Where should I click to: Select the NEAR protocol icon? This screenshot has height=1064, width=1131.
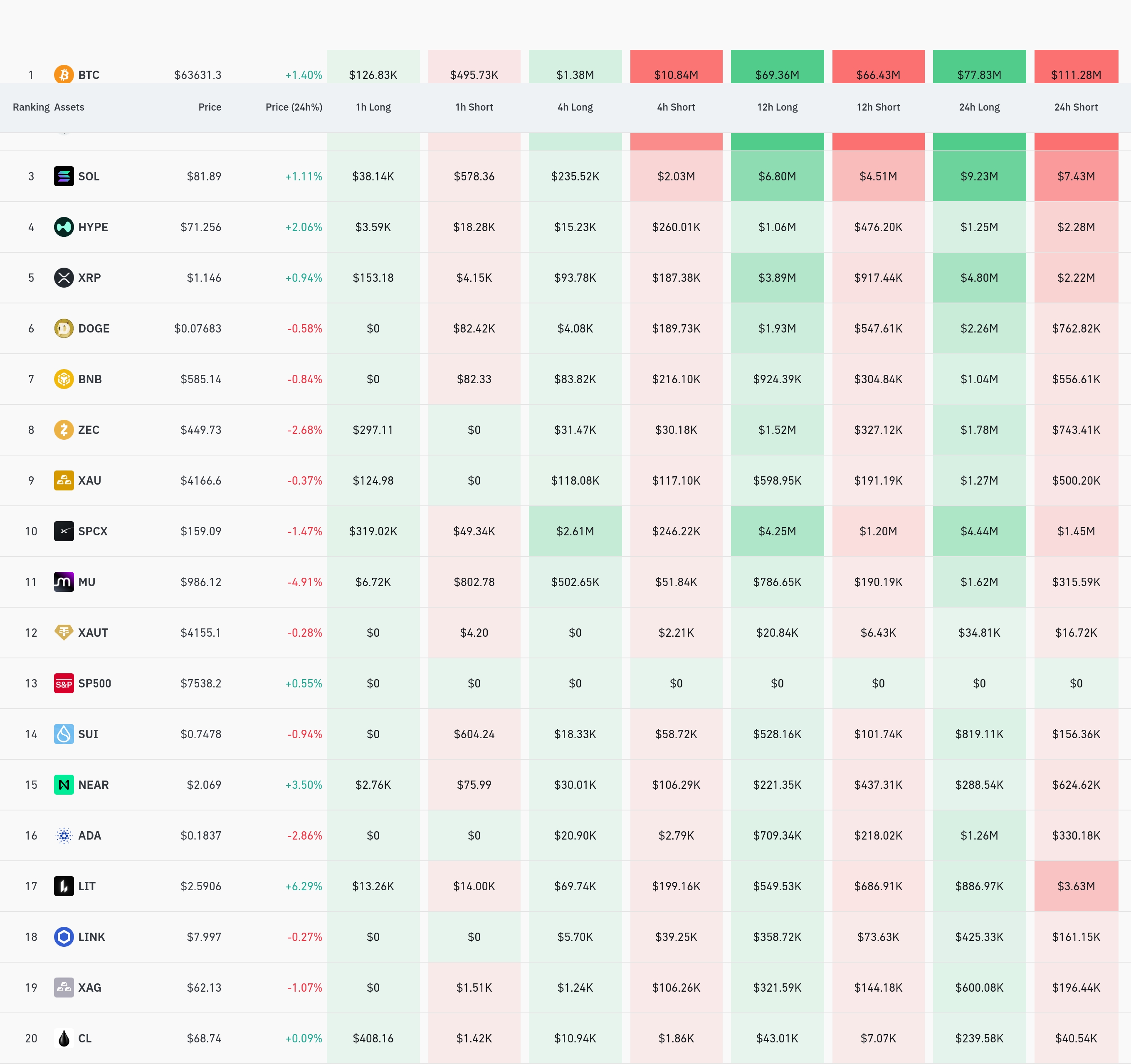pos(64,785)
